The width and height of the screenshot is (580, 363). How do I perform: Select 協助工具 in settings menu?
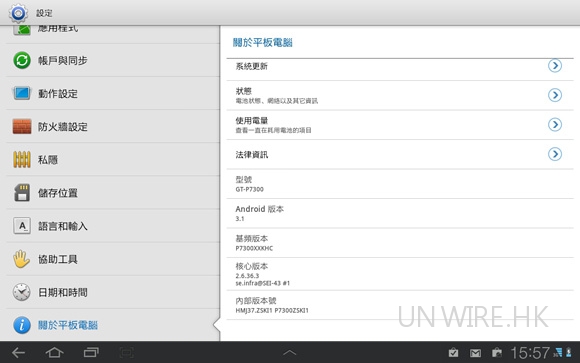[113, 259]
